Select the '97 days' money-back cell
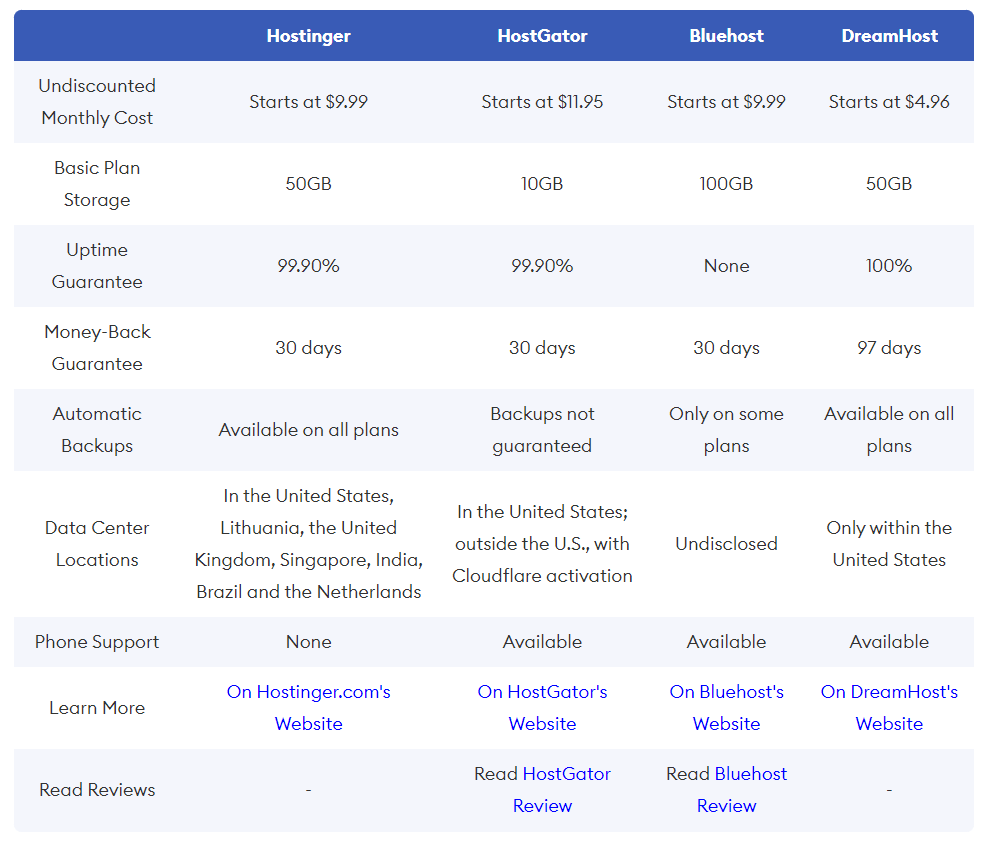 coord(889,348)
